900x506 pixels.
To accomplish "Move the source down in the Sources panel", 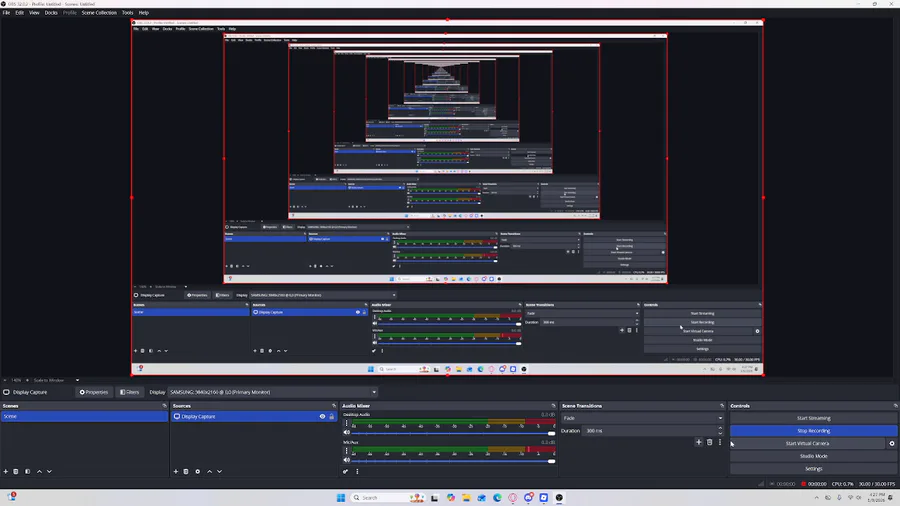I will [219, 472].
